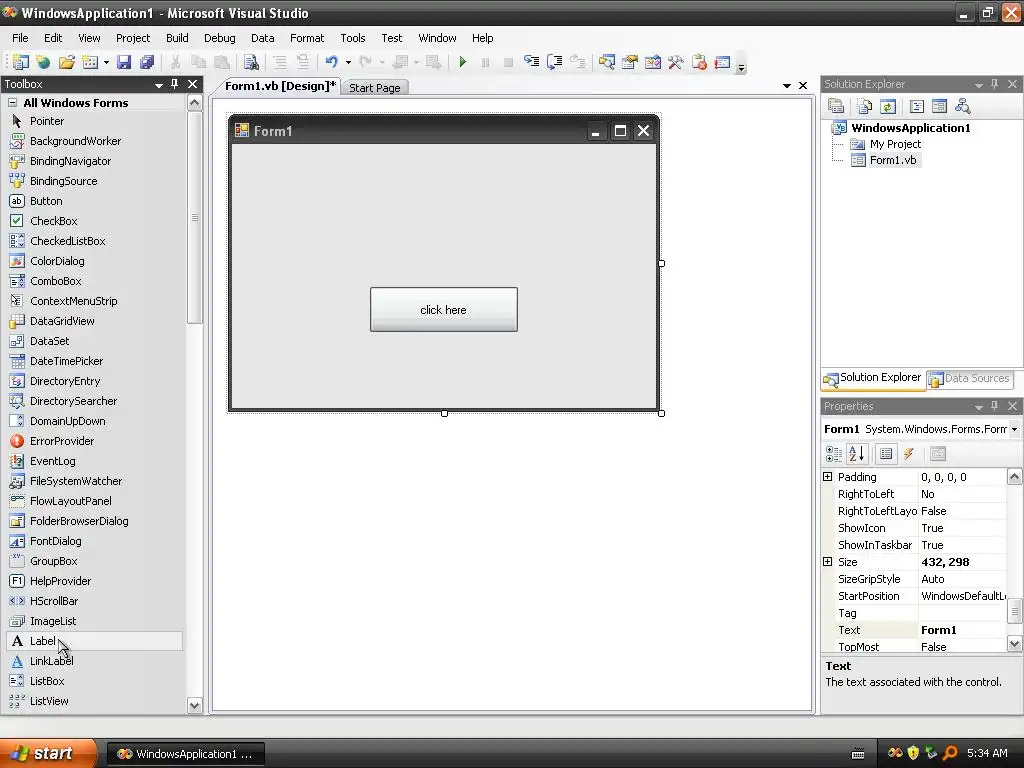Viewport: 1024px width, 768px height.
Task: Open the Toolbox window position dropdown arrow
Action: (x=158, y=85)
